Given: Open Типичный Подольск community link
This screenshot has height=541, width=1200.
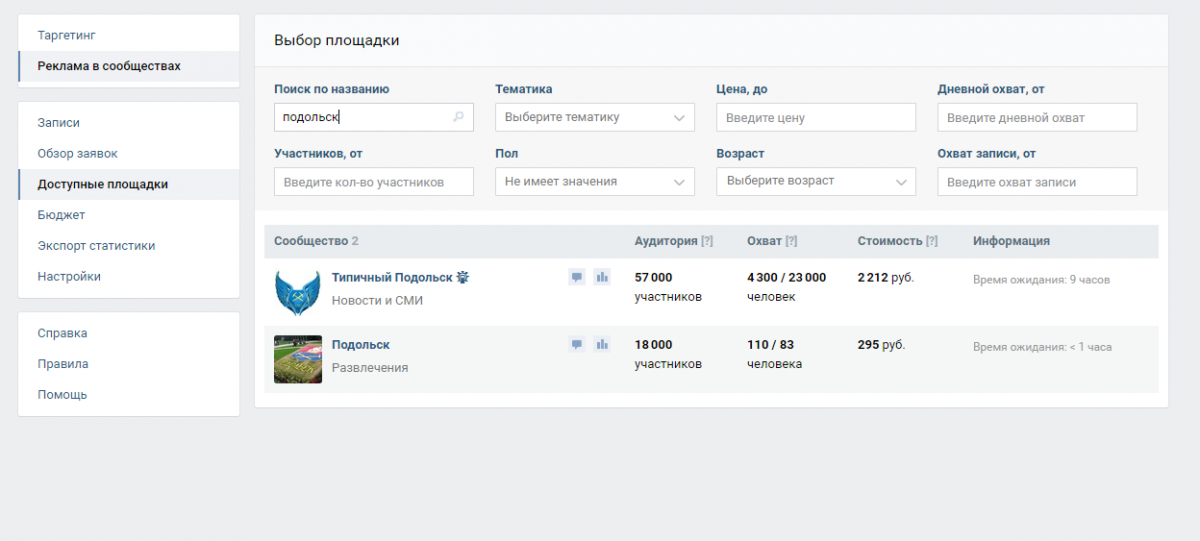Looking at the screenshot, I should tap(393, 277).
